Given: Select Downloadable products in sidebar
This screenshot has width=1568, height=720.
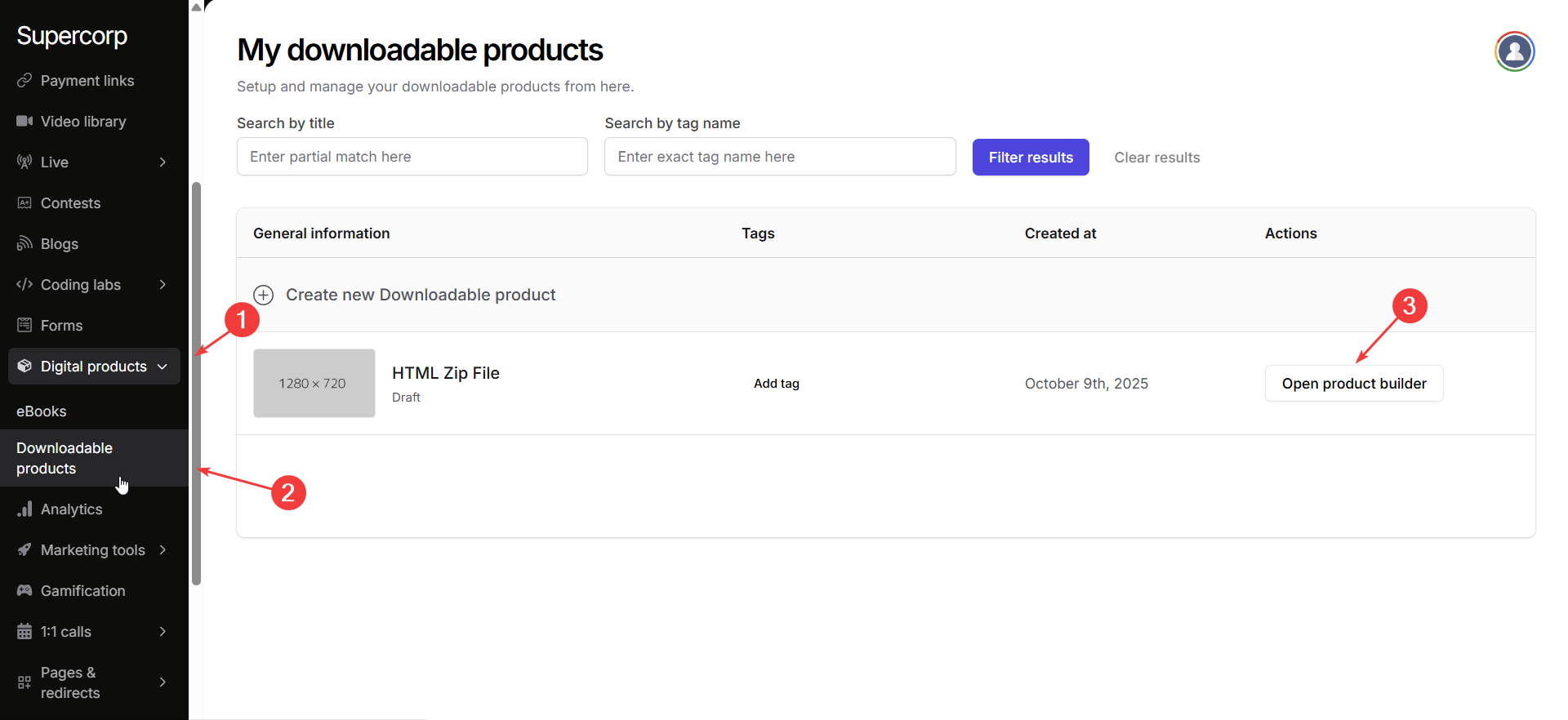Looking at the screenshot, I should [65, 458].
